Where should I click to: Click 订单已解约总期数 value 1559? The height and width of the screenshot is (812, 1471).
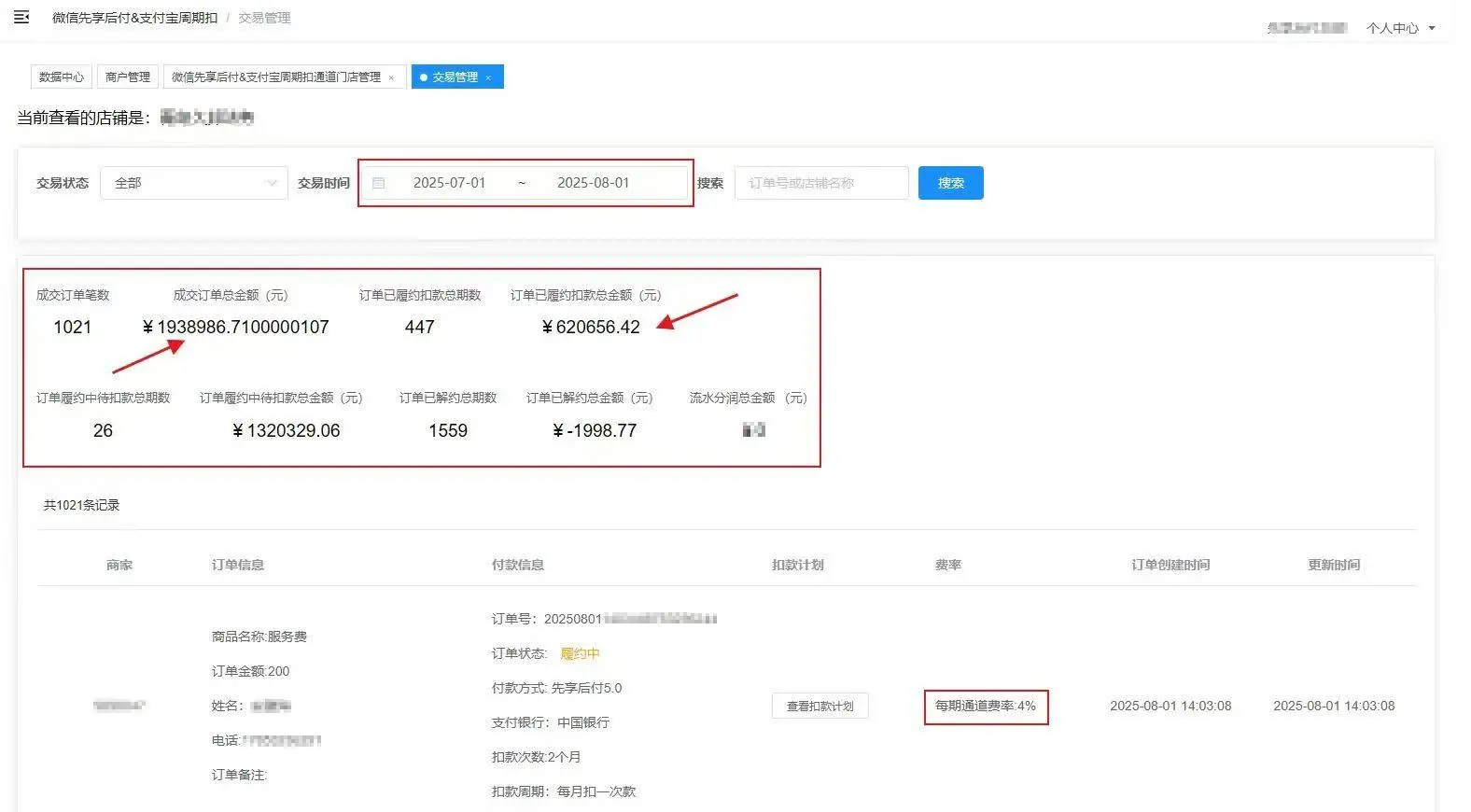pos(448,430)
